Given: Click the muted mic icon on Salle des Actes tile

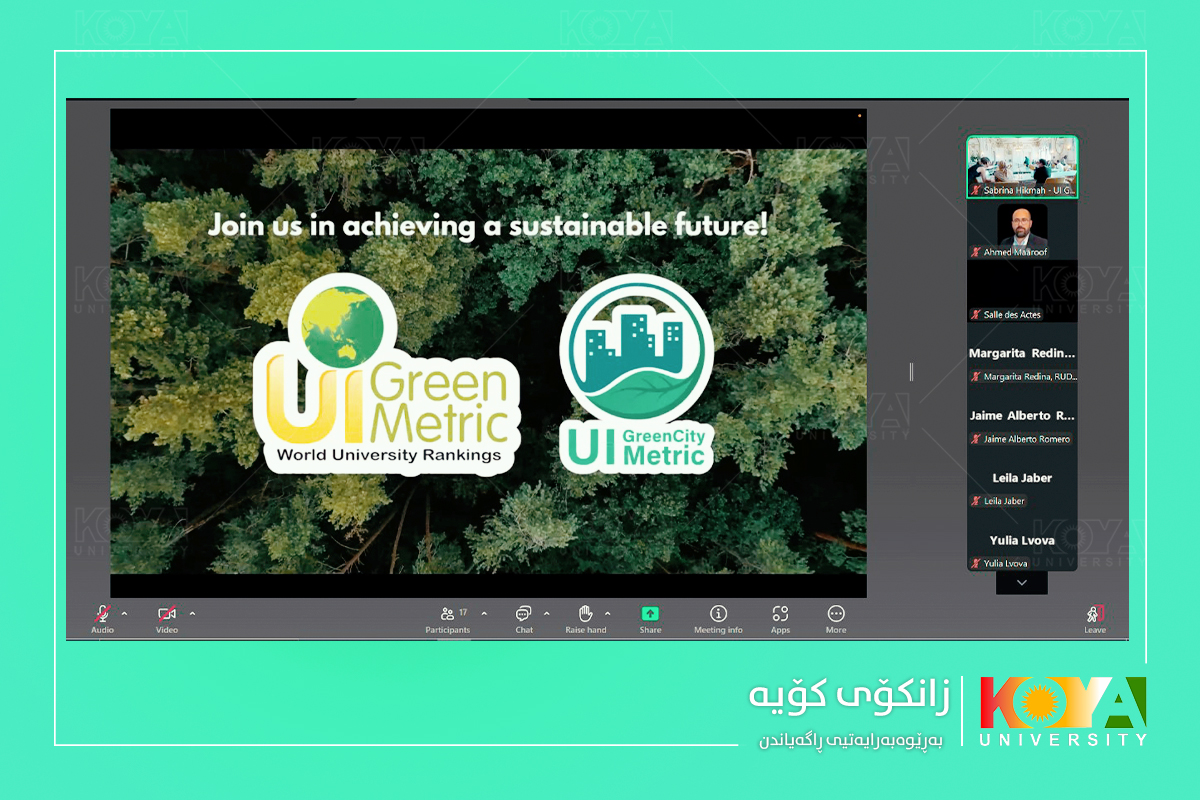Looking at the screenshot, I should pyautogui.click(x=976, y=314).
